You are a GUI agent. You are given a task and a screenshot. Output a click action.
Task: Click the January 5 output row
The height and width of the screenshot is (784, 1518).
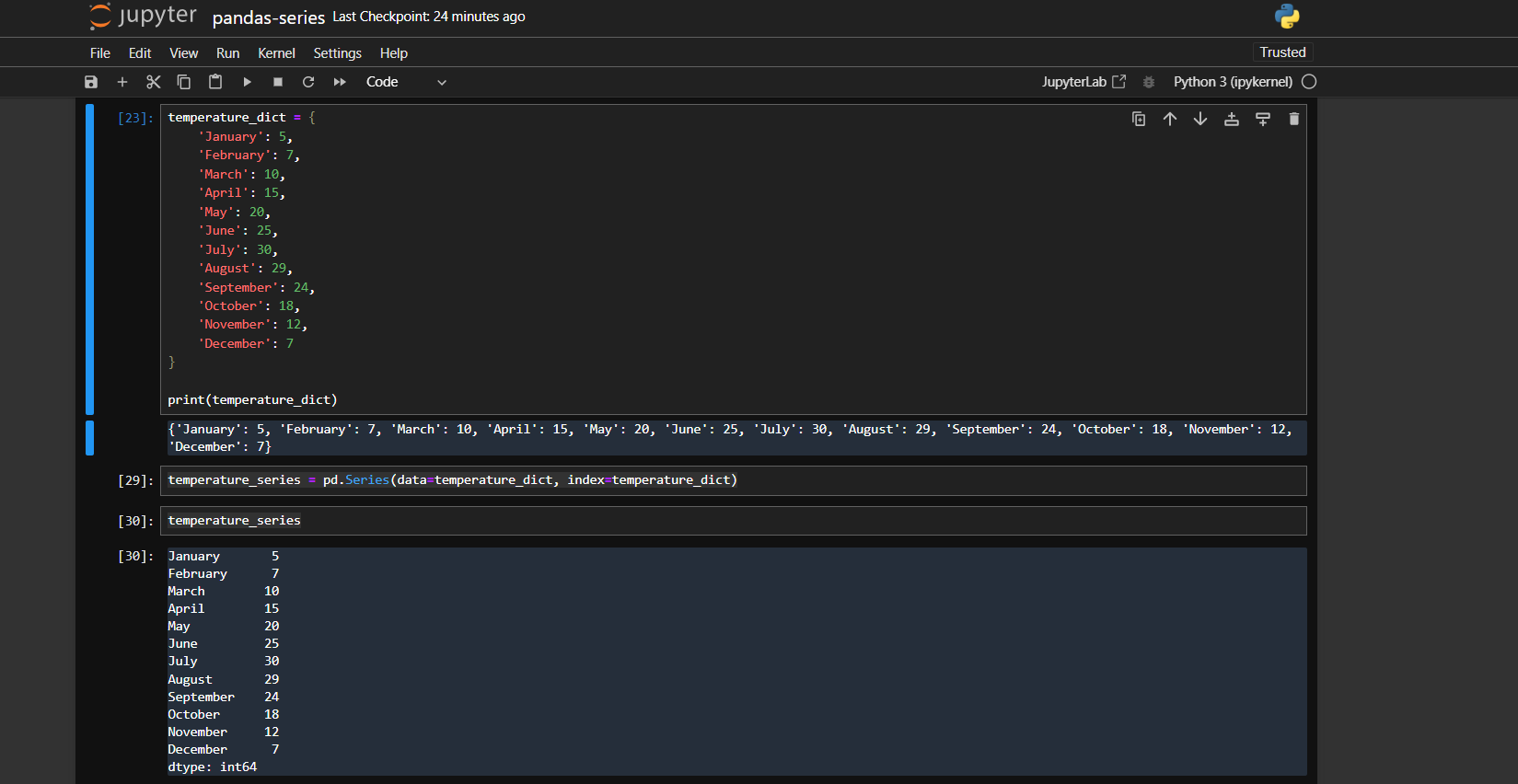click(224, 556)
